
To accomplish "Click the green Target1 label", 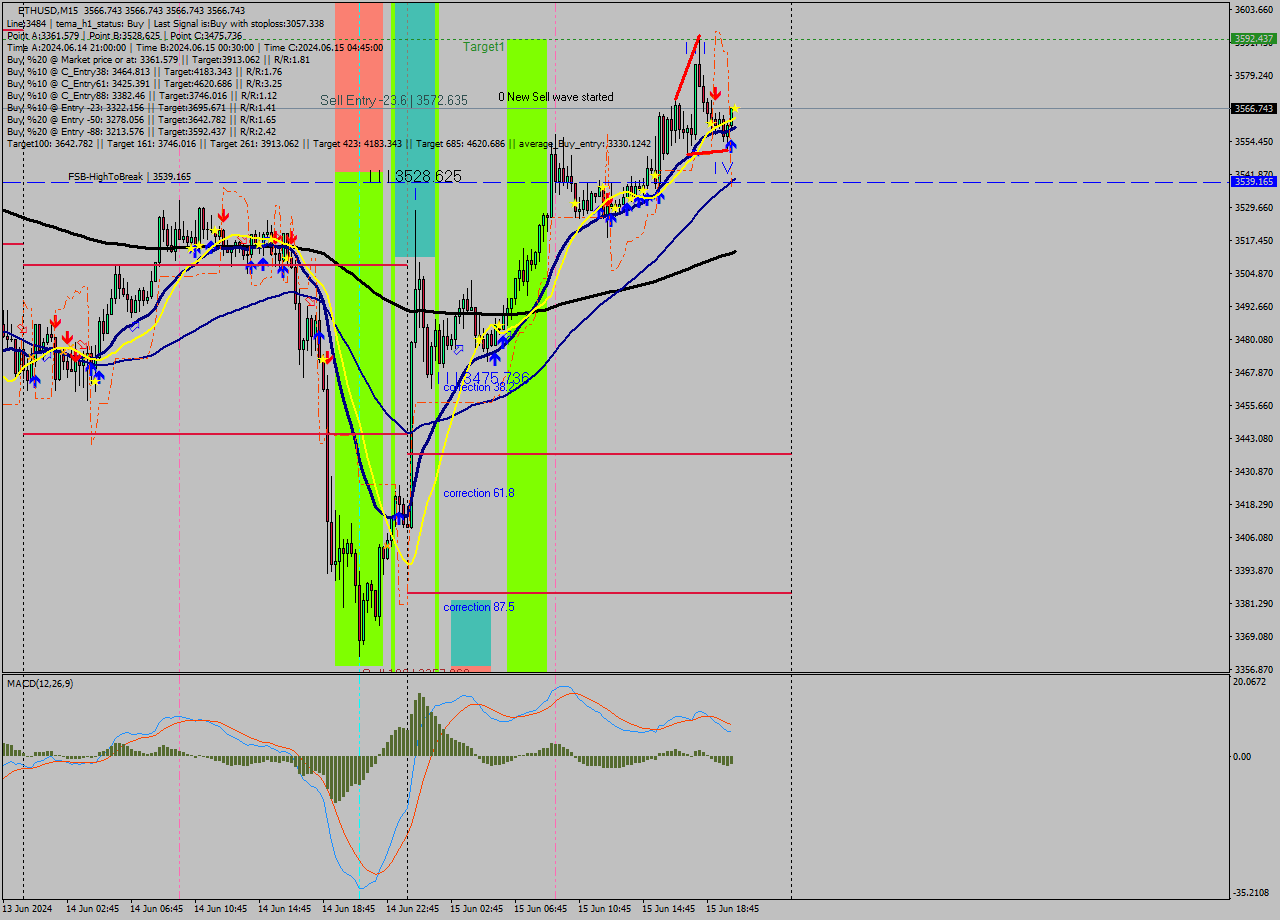I will tap(484, 46).
